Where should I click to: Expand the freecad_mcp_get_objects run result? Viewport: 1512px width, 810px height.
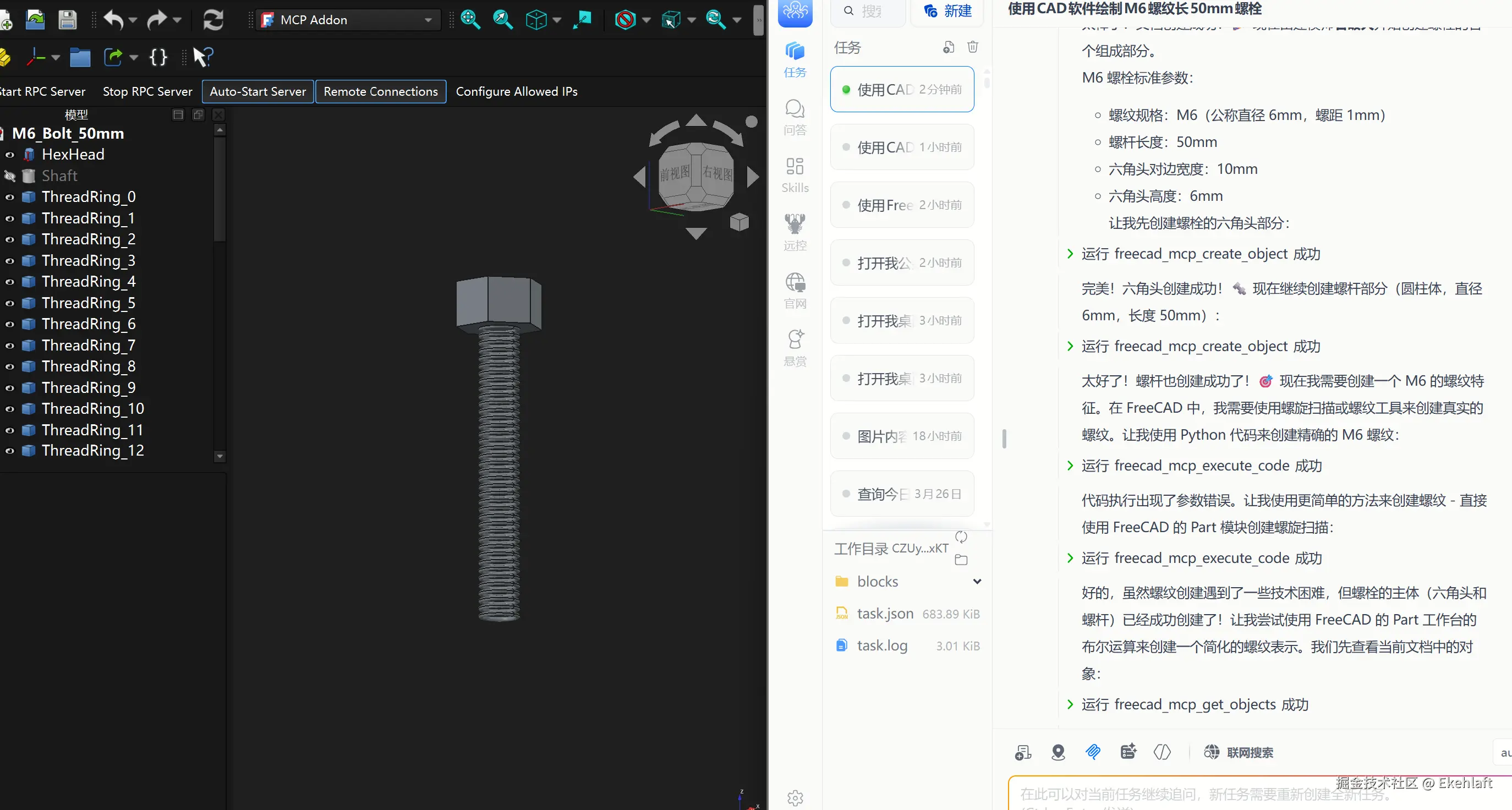pos(1070,704)
